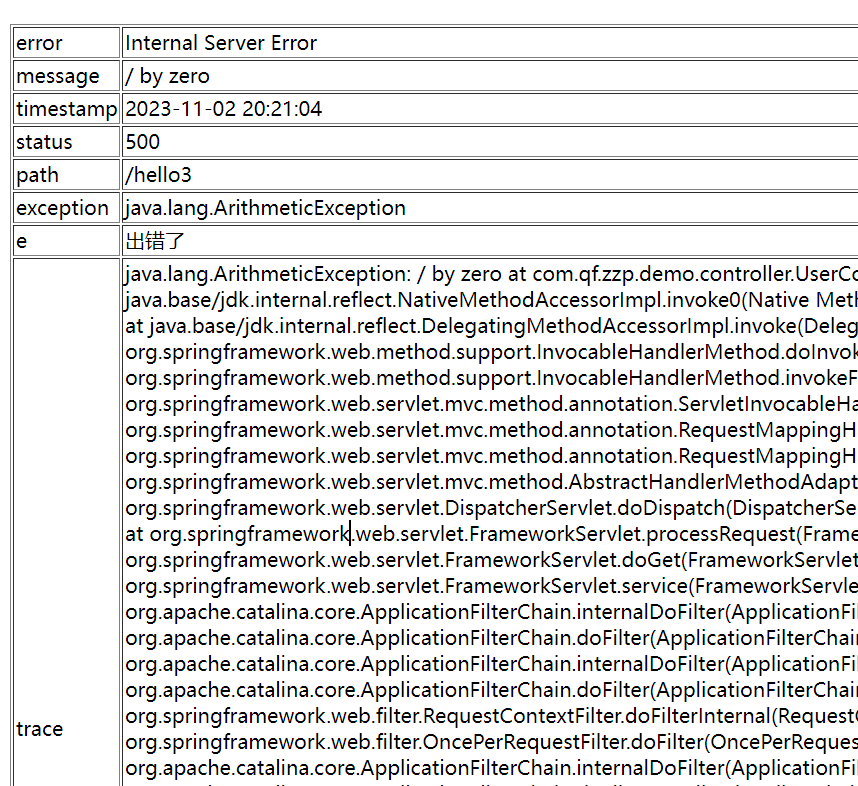
Task: Click 'Internal Server Error' value cell
Action: point(490,43)
